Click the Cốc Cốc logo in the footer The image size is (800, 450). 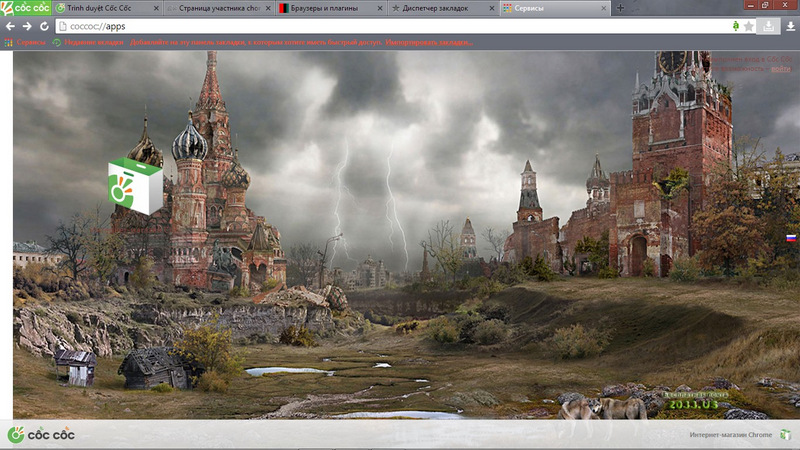[x=41, y=435]
